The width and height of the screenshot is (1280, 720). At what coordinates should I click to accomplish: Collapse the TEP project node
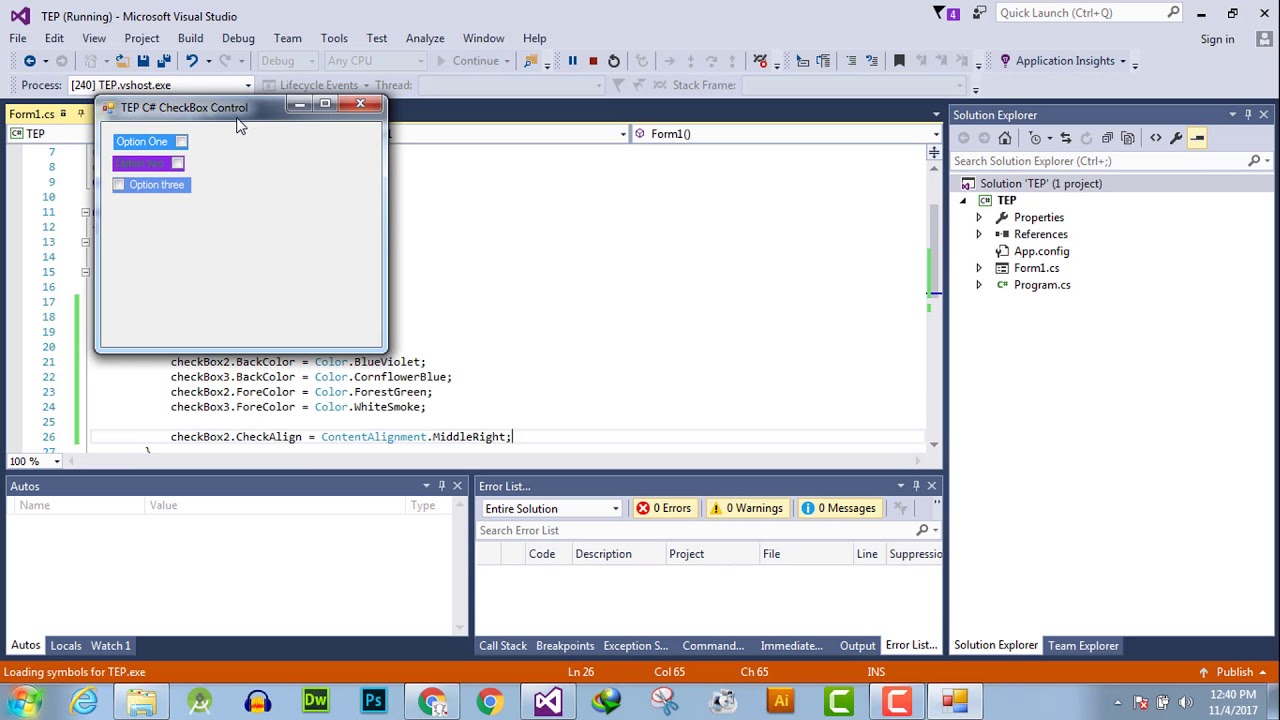point(963,201)
